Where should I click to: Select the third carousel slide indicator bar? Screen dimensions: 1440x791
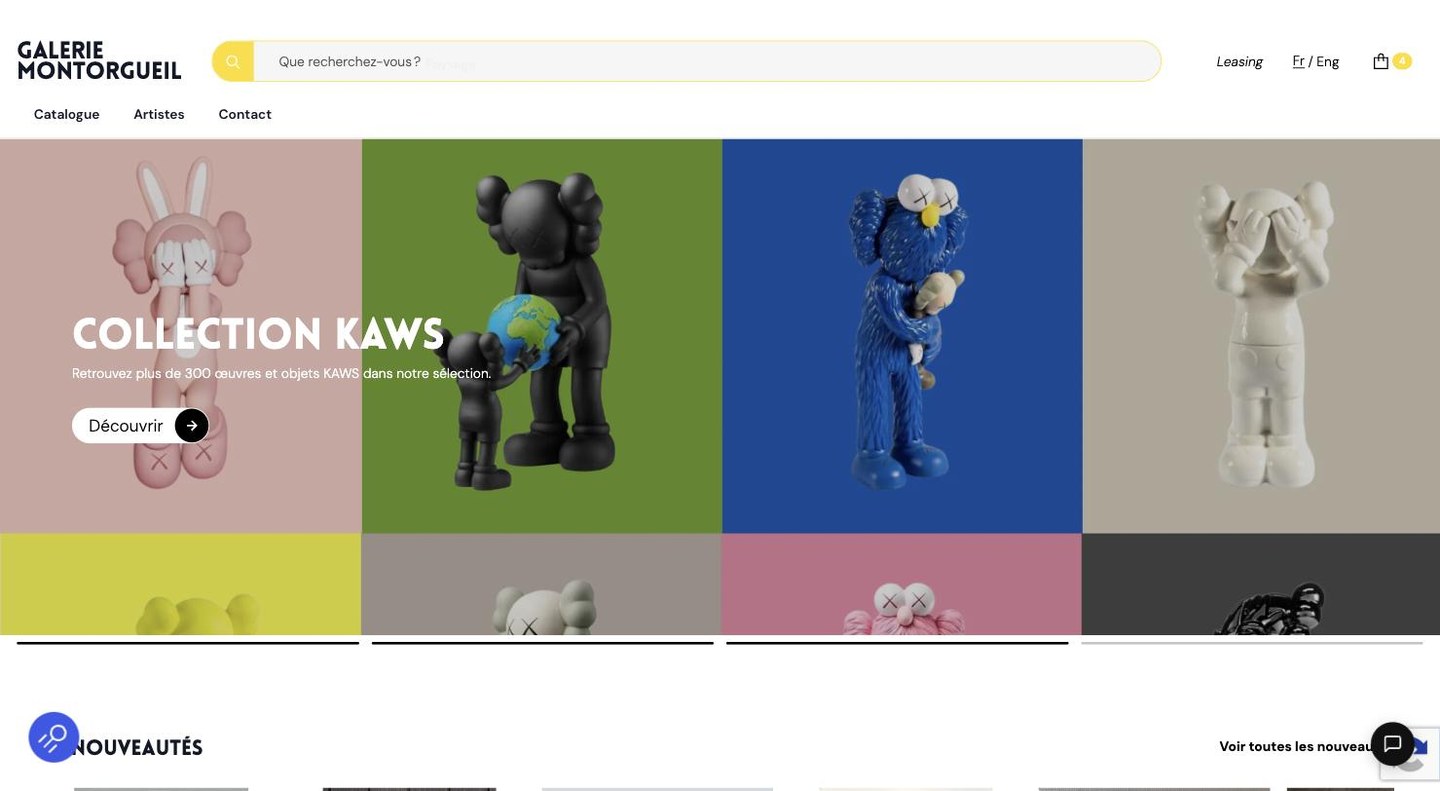pyautogui.click(x=897, y=643)
